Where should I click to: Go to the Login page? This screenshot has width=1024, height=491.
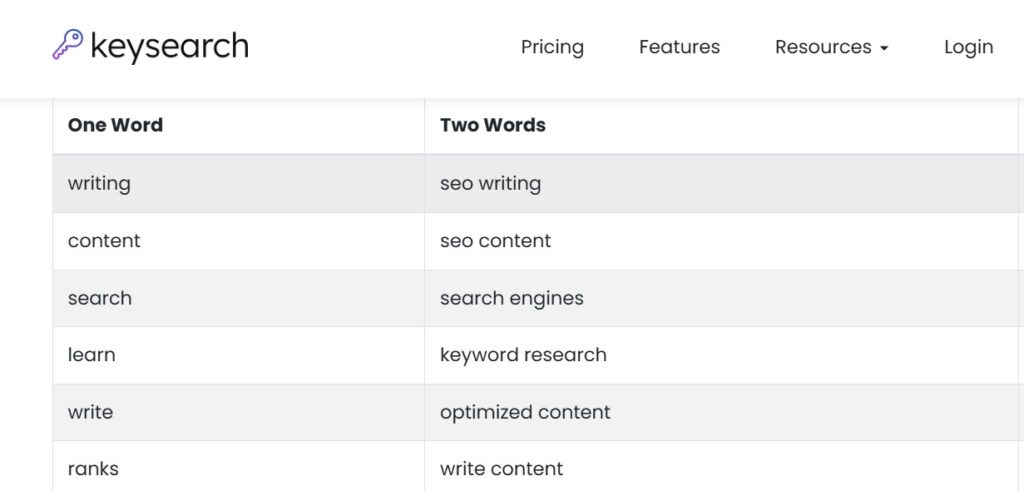[968, 48]
